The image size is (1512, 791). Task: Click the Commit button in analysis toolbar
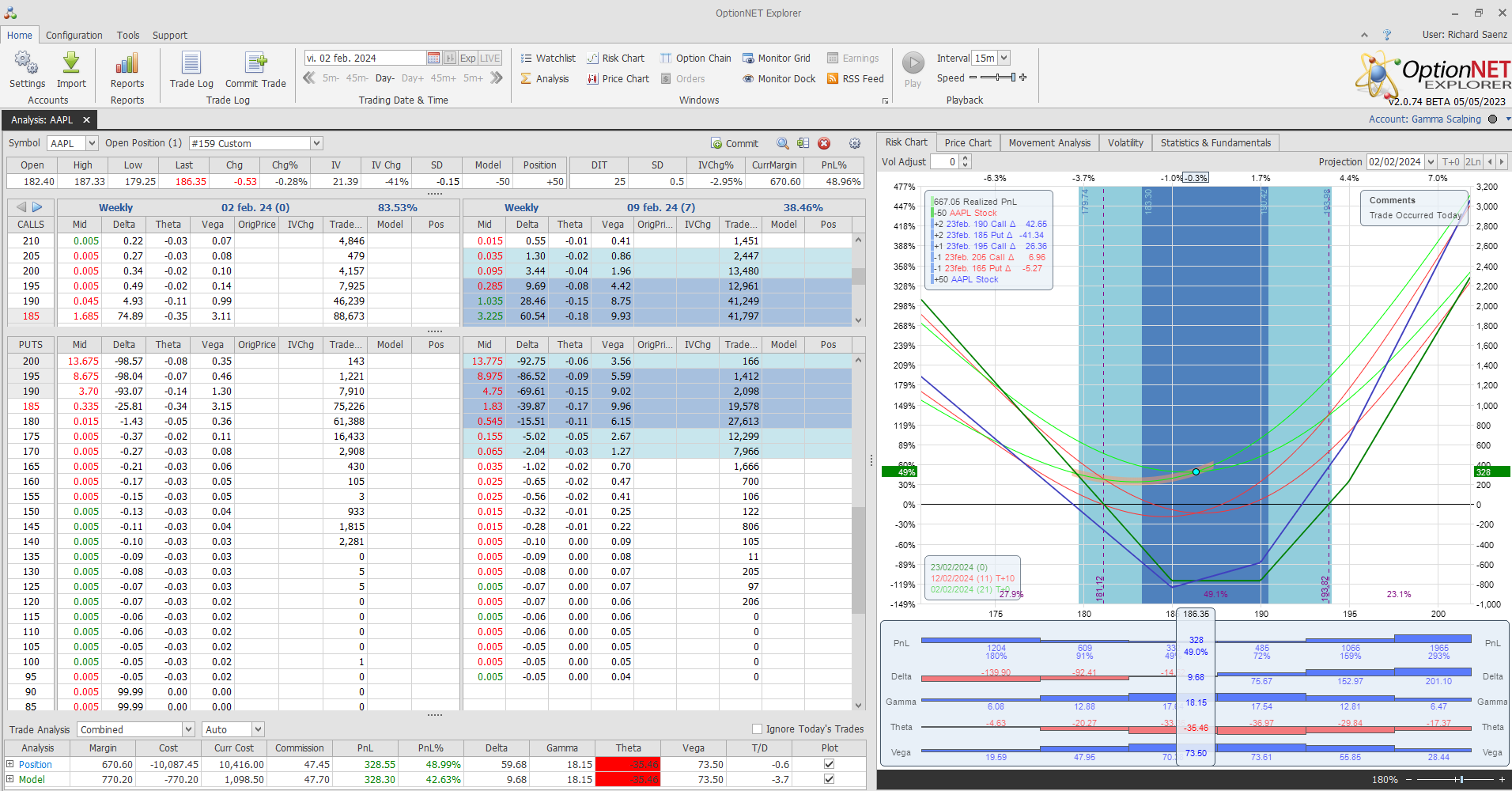[735, 143]
